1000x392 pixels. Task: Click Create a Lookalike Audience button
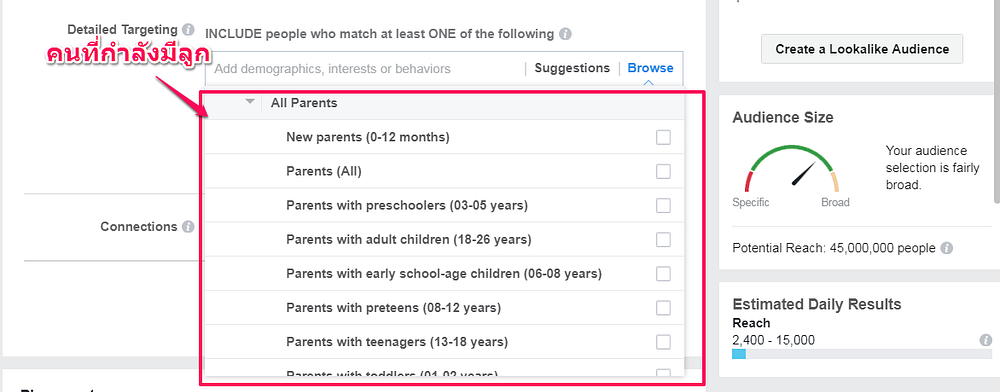pos(862,49)
